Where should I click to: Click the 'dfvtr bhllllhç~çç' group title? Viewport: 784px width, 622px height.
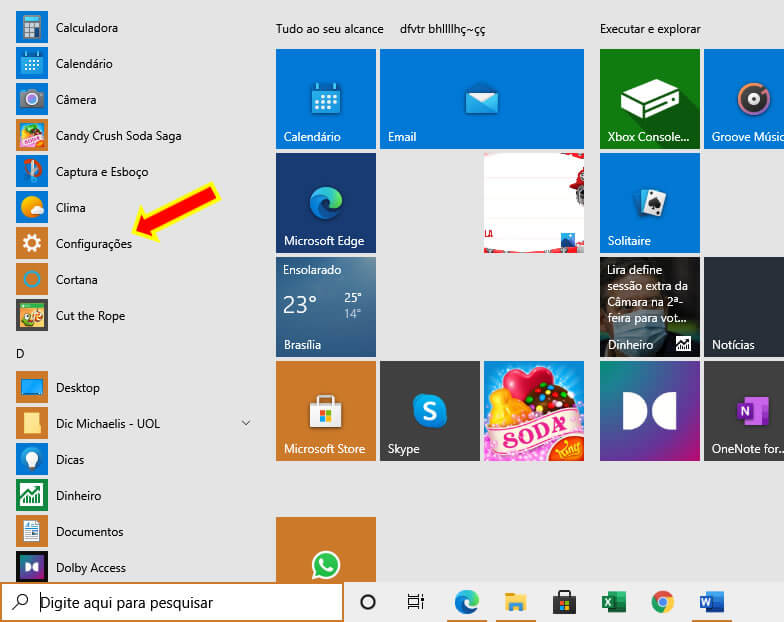(x=442, y=29)
